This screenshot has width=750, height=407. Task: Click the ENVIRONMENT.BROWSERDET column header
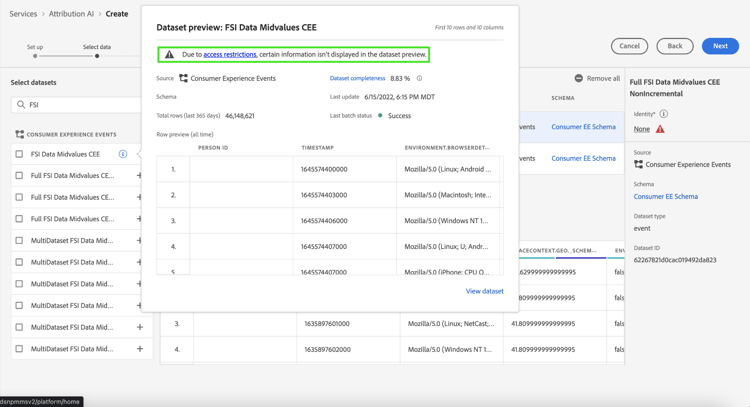[x=447, y=148]
